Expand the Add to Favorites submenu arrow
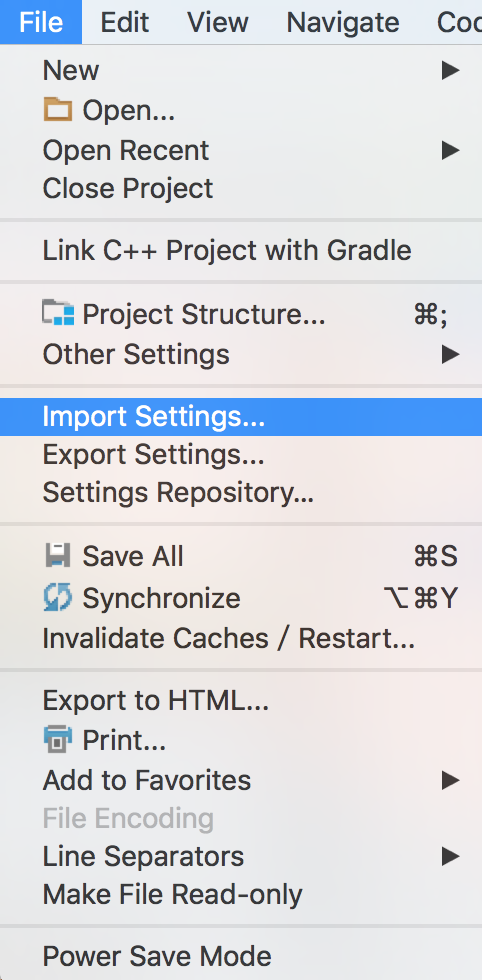482x980 pixels. [x=450, y=780]
